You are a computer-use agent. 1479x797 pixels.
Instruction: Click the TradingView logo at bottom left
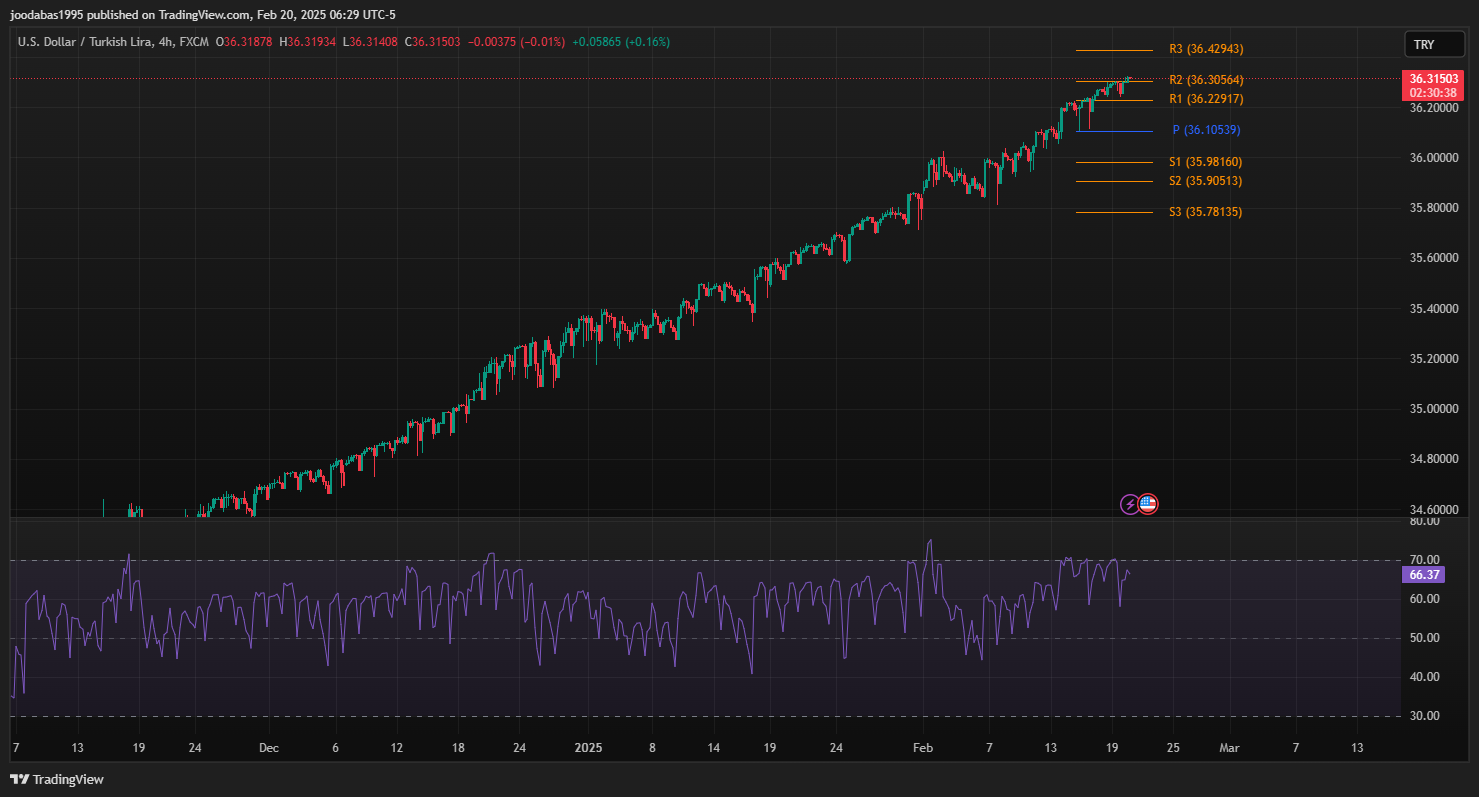coord(57,779)
